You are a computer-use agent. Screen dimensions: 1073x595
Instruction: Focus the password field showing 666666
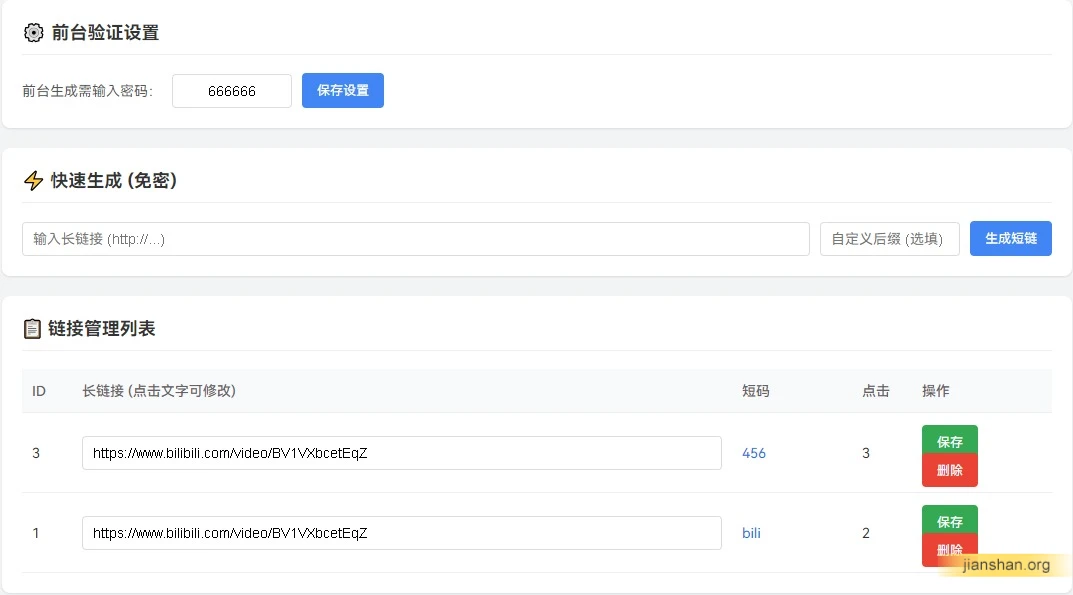click(232, 91)
